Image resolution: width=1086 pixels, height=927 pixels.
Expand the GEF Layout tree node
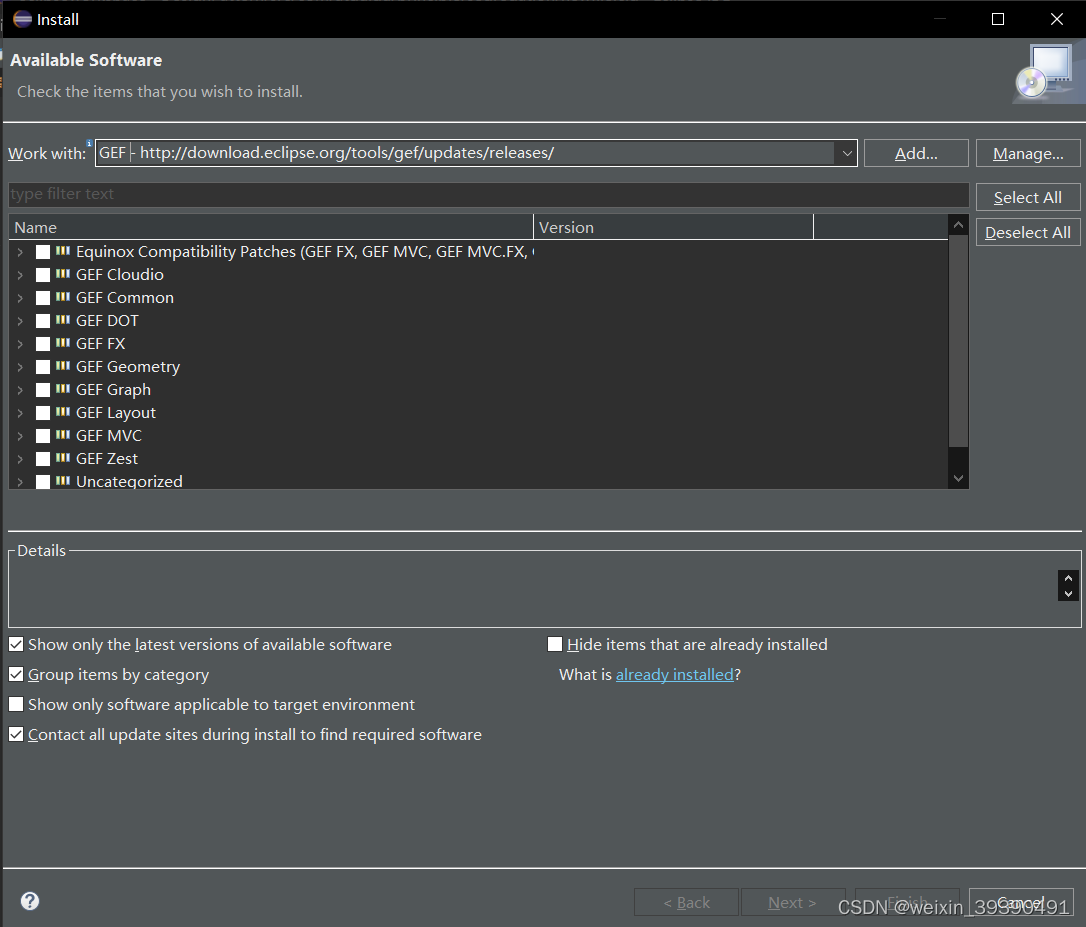coord(20,413)
